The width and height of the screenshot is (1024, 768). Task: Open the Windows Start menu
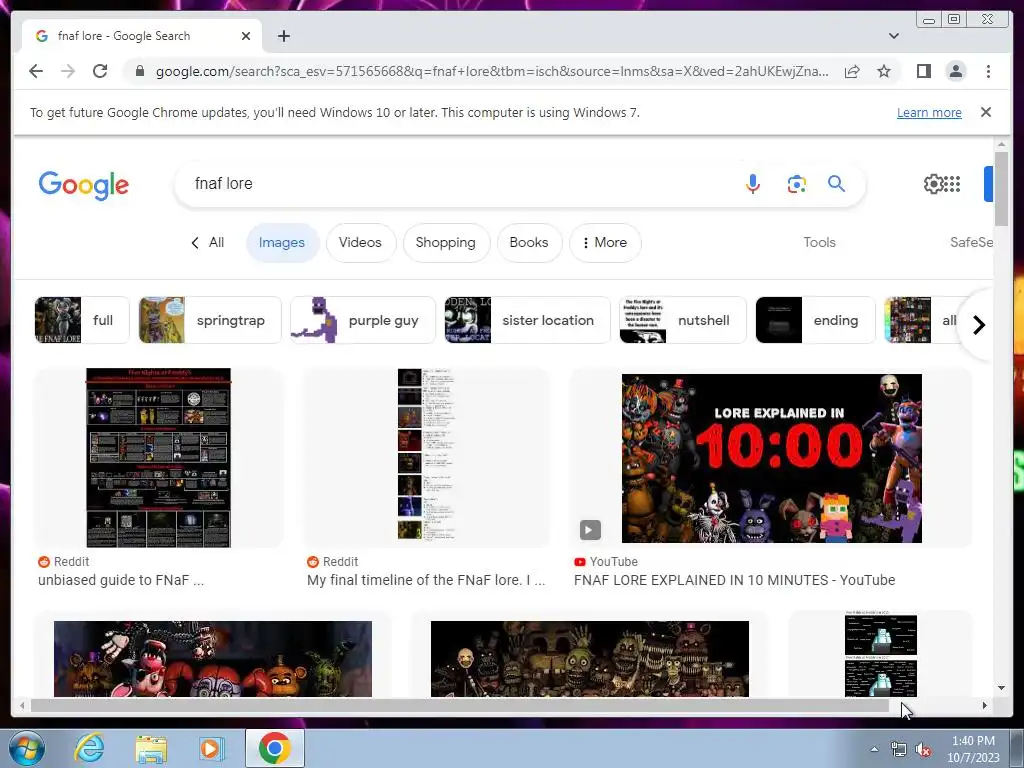[27, 748]
